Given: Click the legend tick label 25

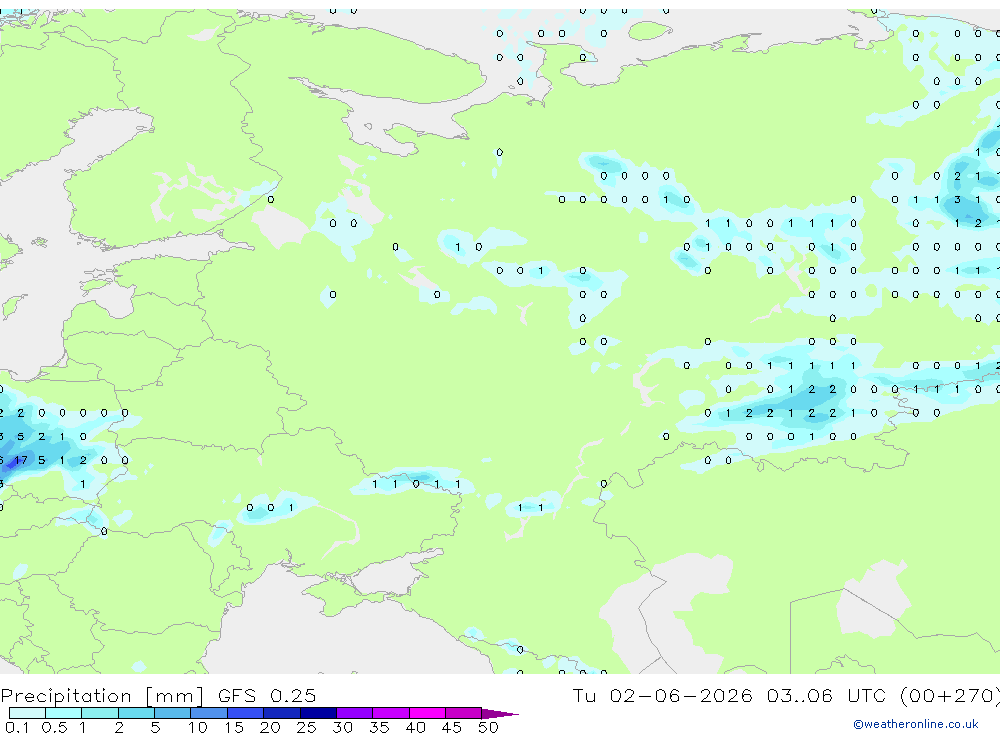Looking at the screenshot, I should point(306,727).
